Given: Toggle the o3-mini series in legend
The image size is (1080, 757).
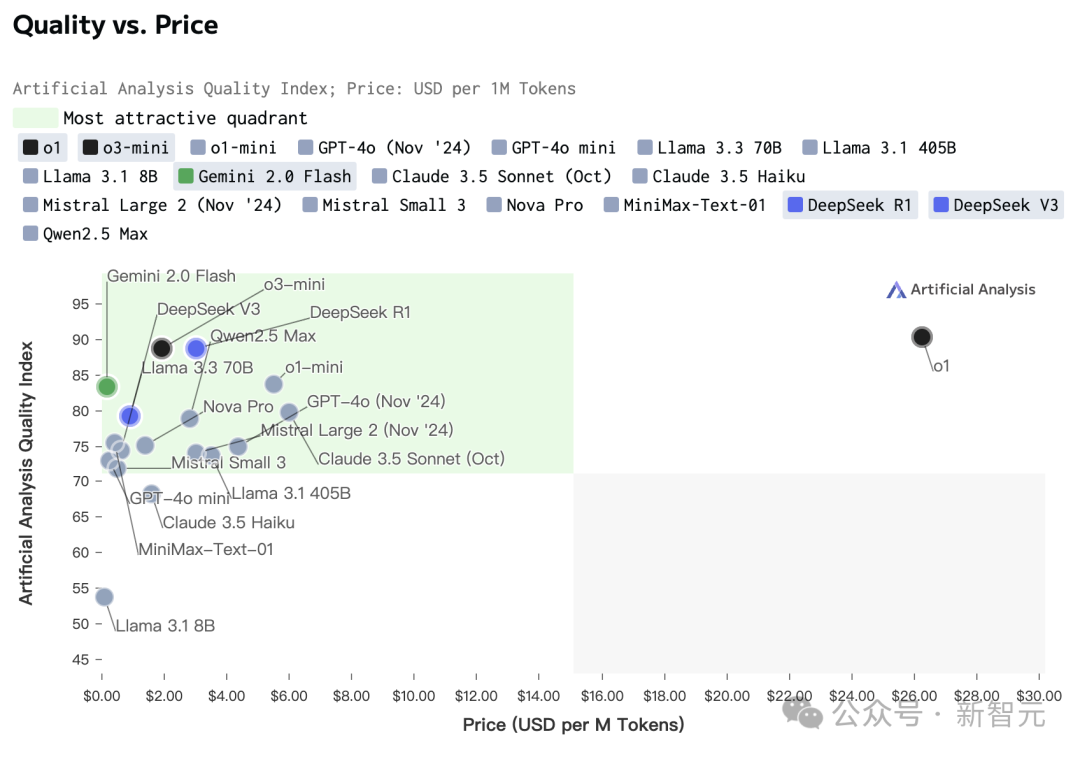Looking at the screenshot, I should (x=126, y=148).
